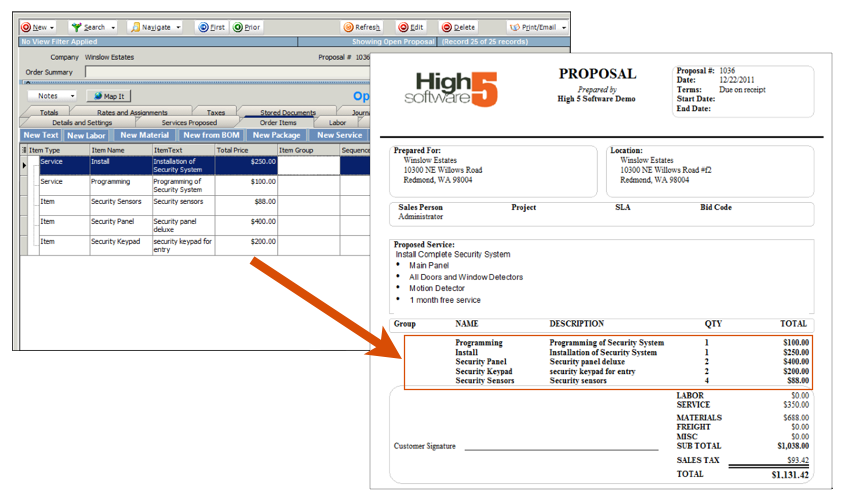Go to First record icon
This screenshot has width=842, height=499.
click(x=204, y=27)
